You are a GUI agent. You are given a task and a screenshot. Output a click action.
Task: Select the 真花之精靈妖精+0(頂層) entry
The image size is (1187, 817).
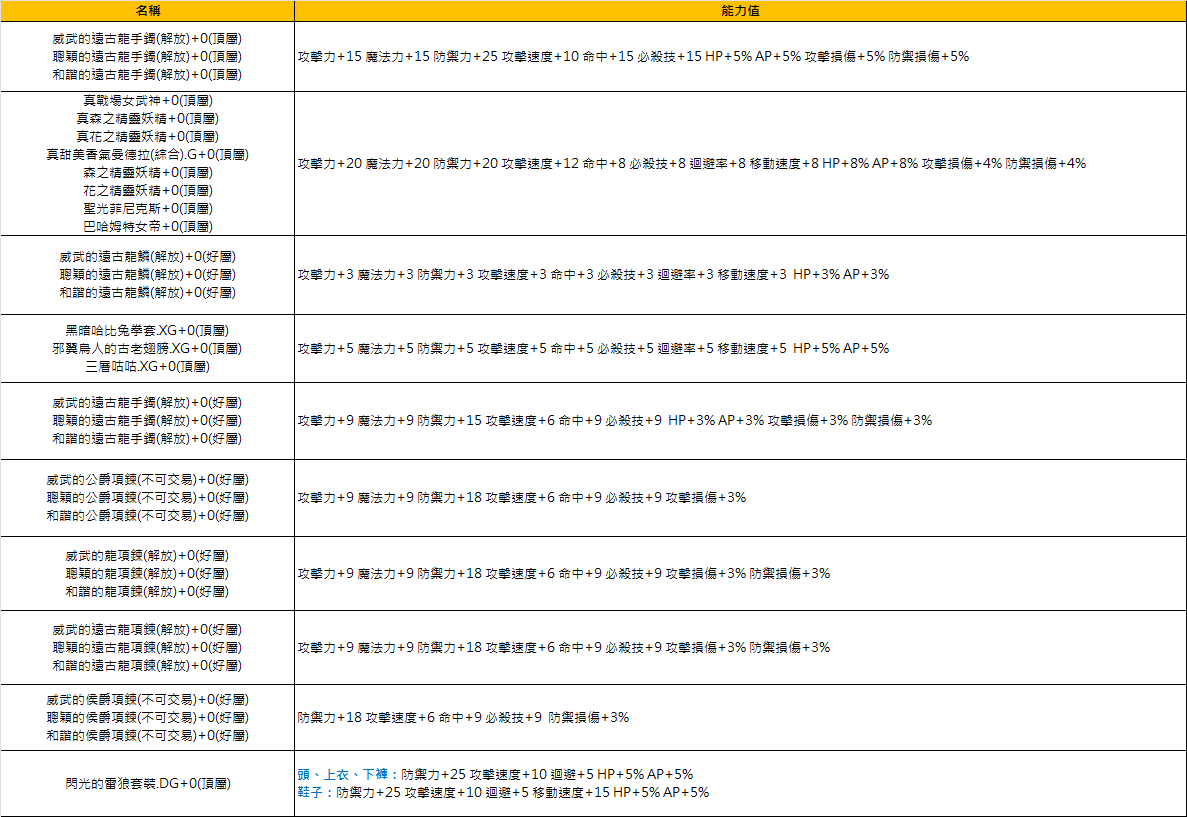tap(148, 137)
